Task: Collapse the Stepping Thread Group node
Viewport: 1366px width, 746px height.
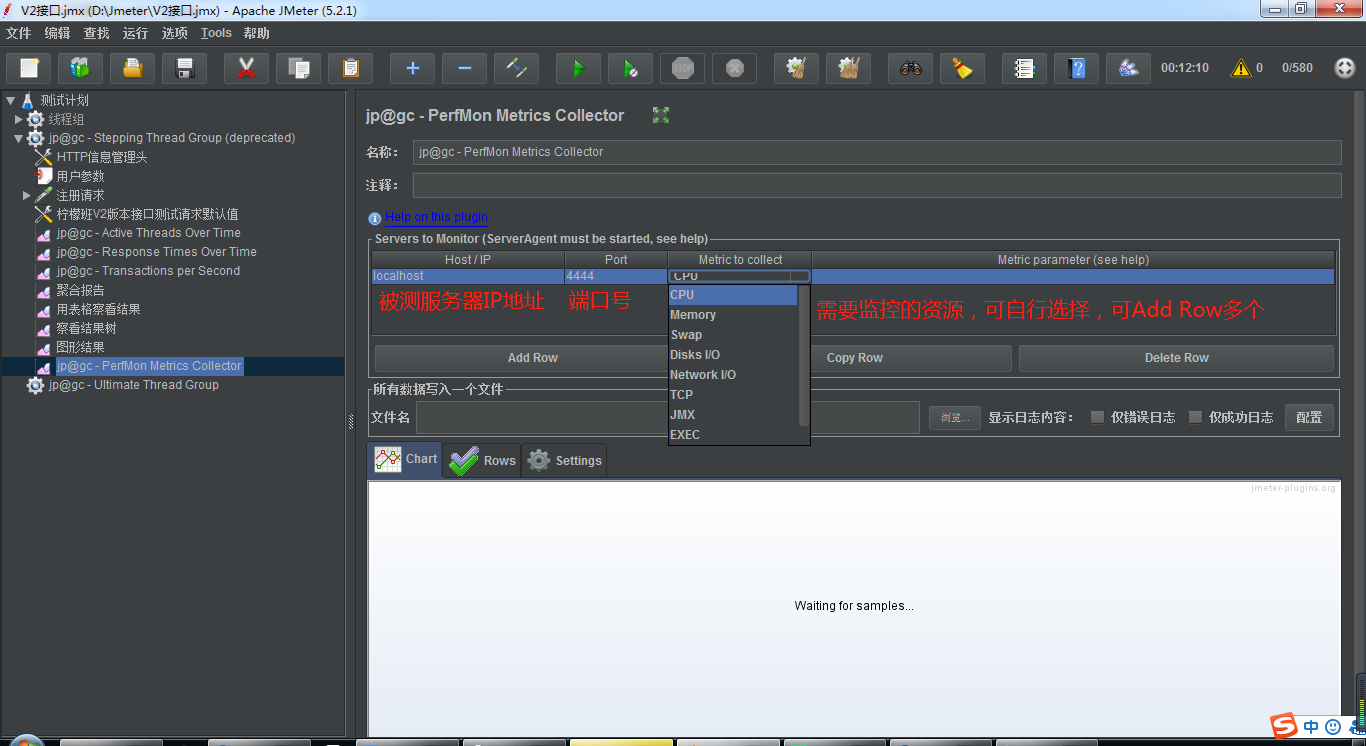Action: [x=18, y=138]
